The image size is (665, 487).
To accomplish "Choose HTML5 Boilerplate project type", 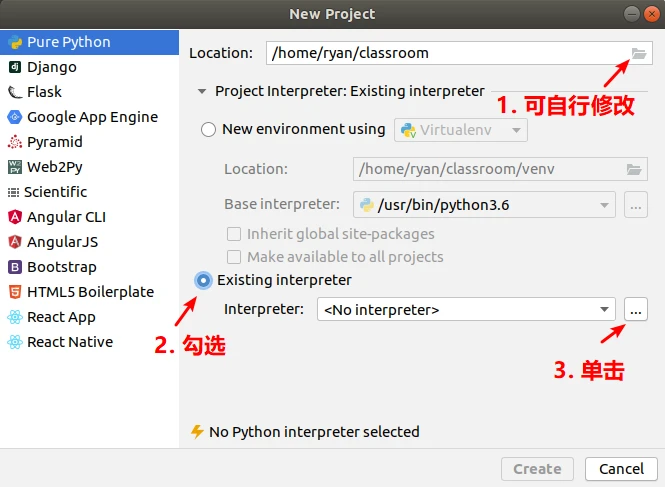I will point(89,292).
